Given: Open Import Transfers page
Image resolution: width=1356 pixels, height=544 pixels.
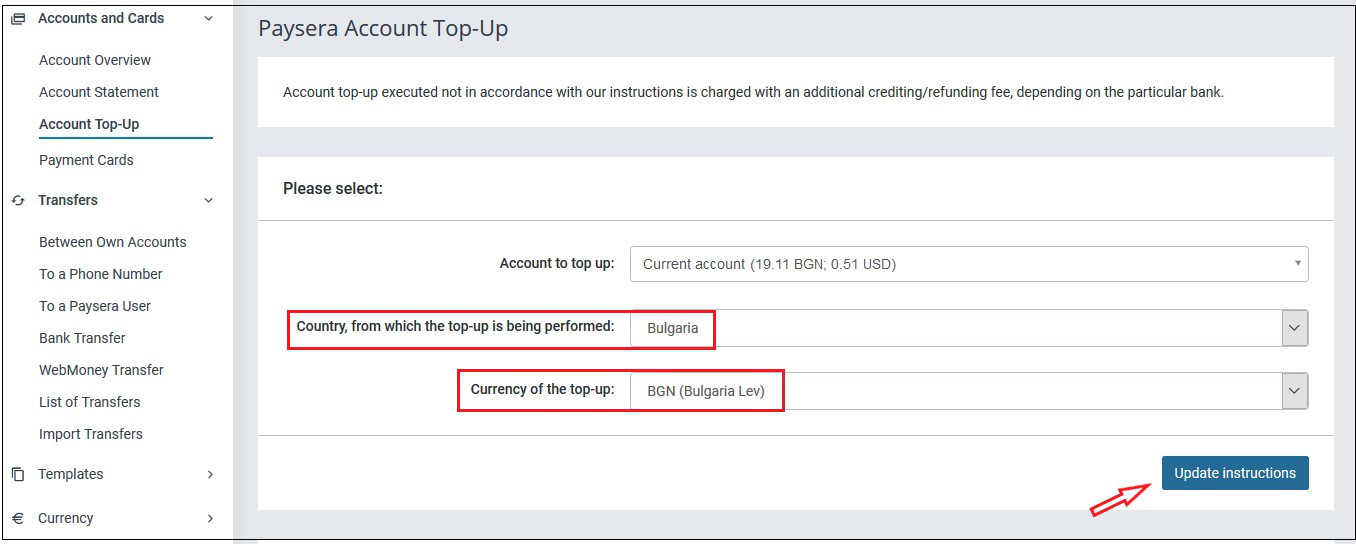Looking at the screenshot, I should point(91,434).
